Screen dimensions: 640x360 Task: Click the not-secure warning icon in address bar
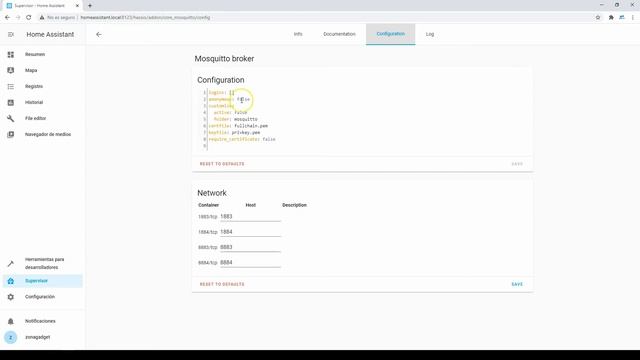(42, 18)
